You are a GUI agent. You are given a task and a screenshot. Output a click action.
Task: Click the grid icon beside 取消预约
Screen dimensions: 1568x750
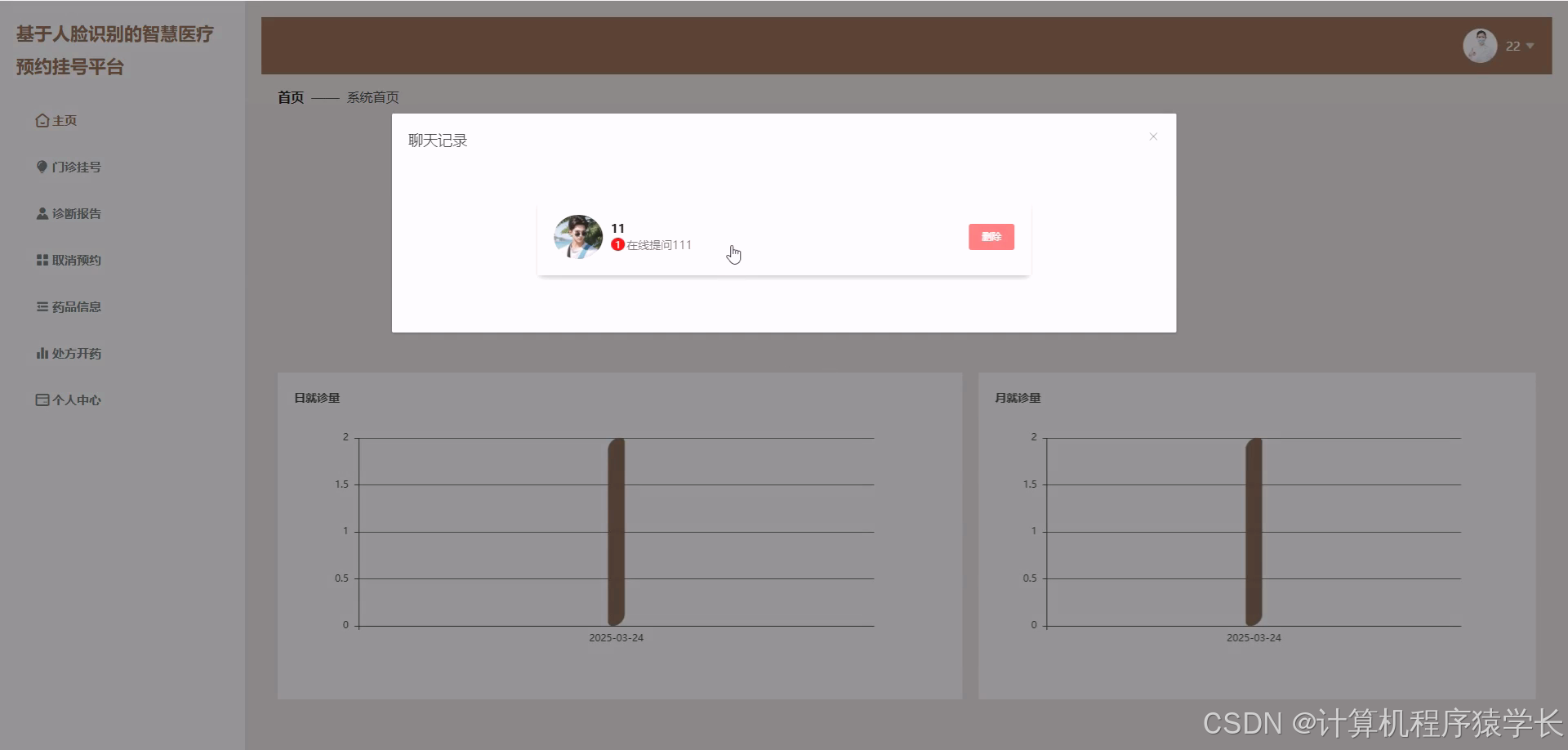click(42, 260)
